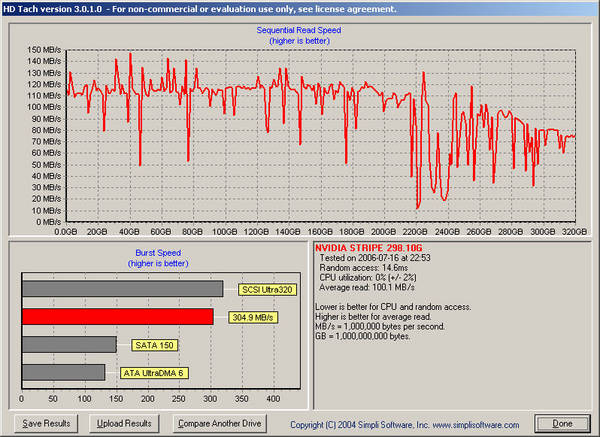The width and height of the screenshot is (600, 437).
Task: Click the 200GB x-axis label
Action: 383,232
